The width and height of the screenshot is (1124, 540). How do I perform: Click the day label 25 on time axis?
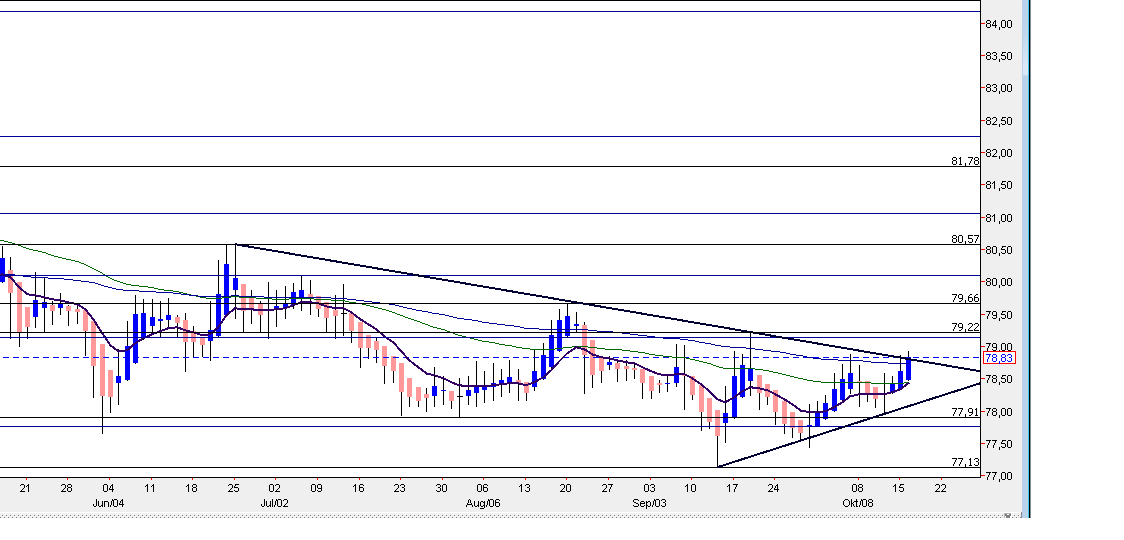(x=233, y=488)
